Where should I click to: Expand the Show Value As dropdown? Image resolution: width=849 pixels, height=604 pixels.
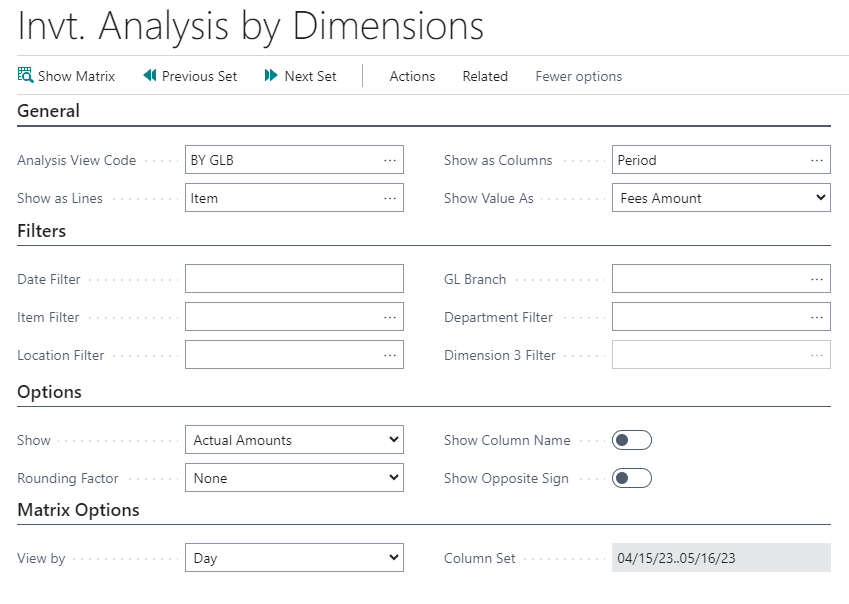(721, 198)
